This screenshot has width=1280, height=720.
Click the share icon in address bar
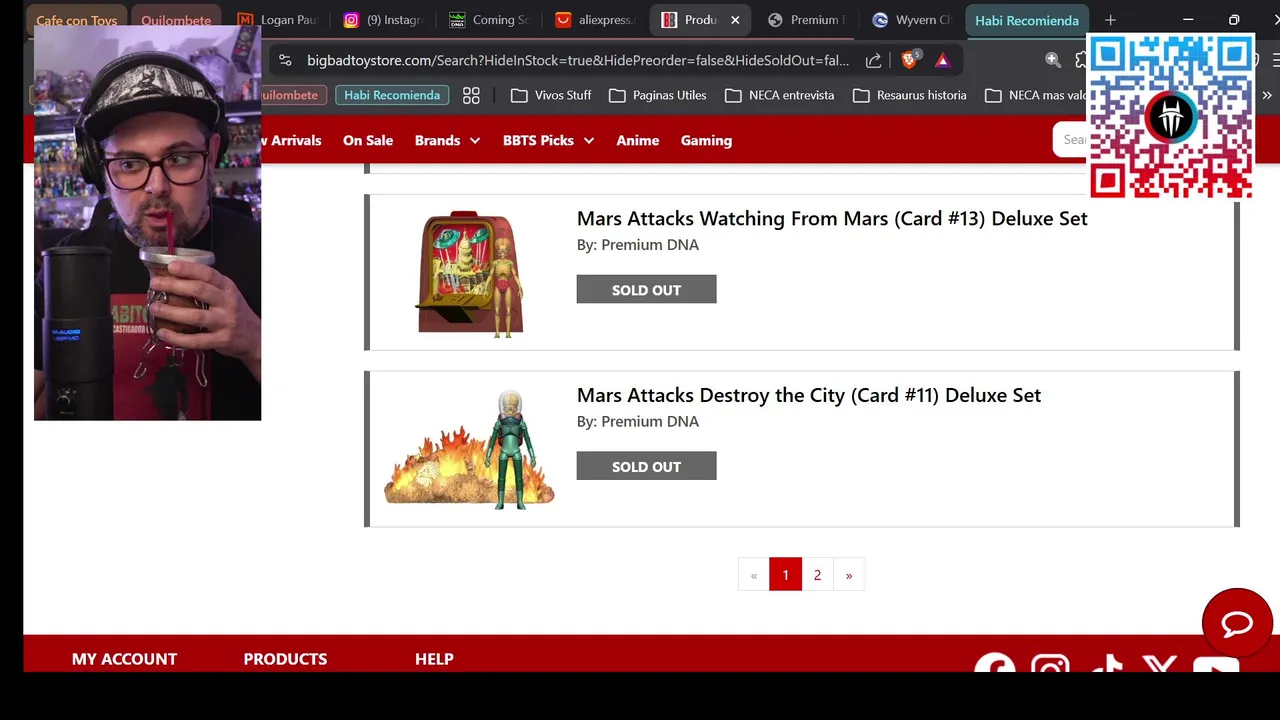coord(873,60)
